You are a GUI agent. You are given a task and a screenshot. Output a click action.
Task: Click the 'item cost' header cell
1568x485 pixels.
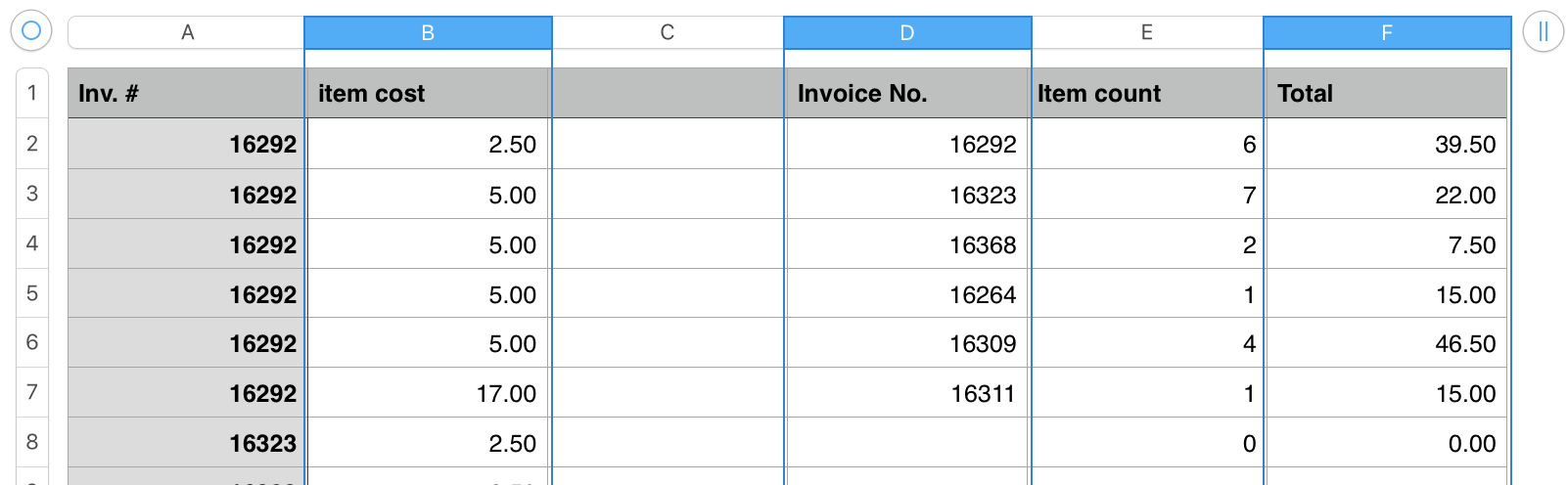coord(428,93)
